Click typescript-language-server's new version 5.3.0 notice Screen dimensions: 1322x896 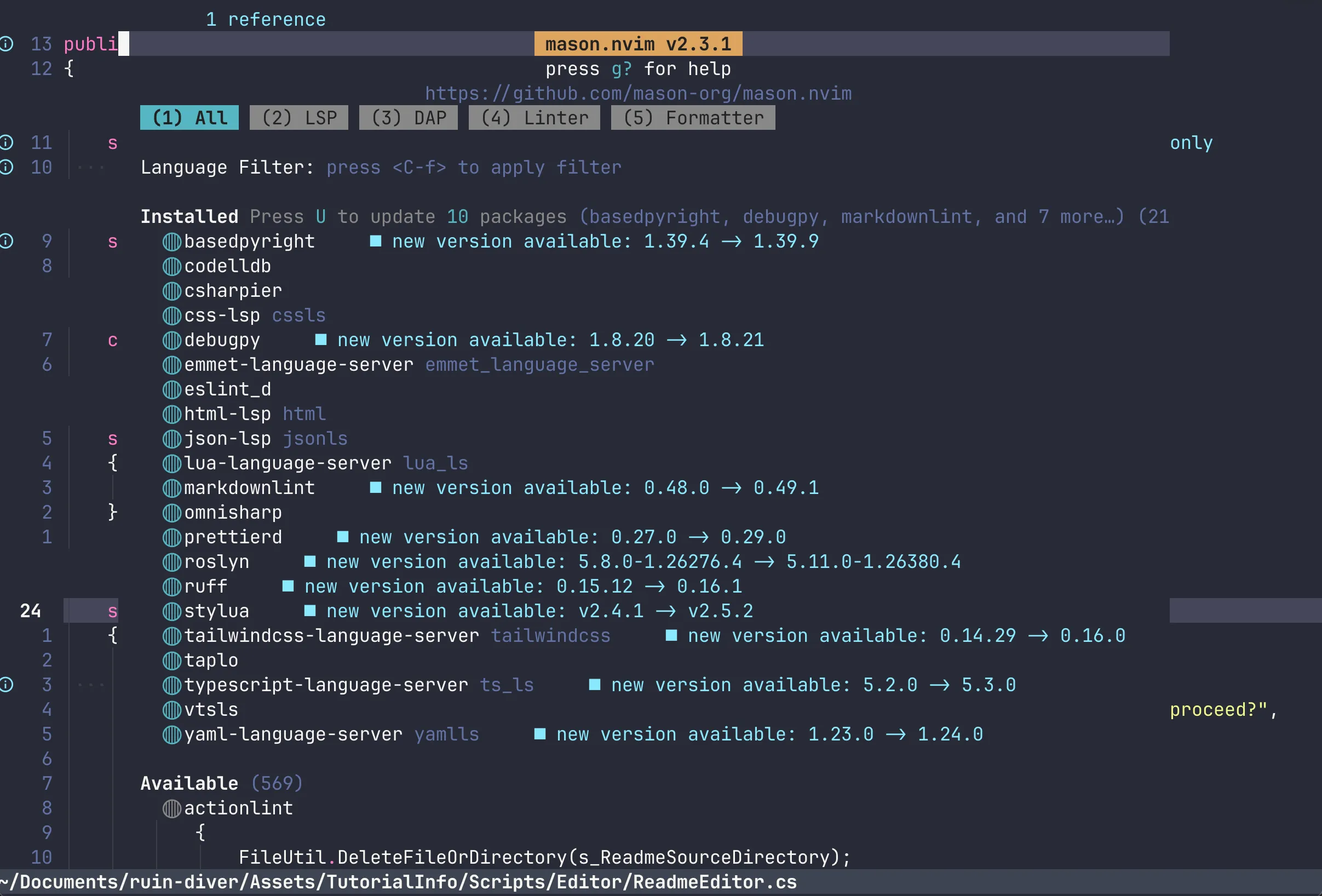coord(803,686)
